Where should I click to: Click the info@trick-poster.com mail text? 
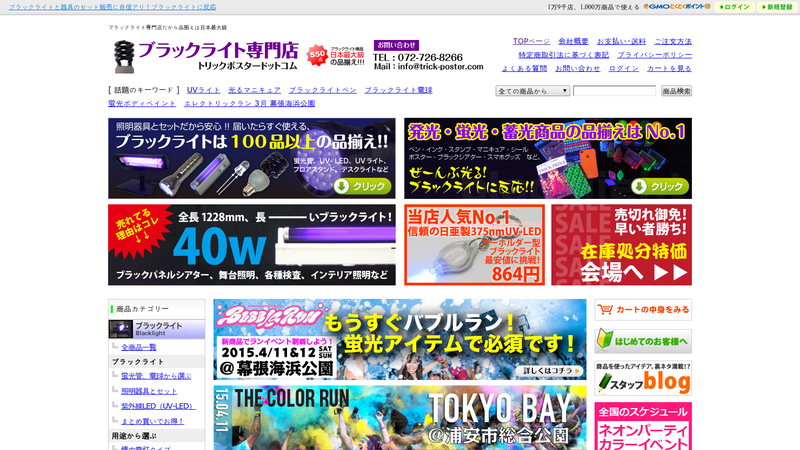point(441,66)
